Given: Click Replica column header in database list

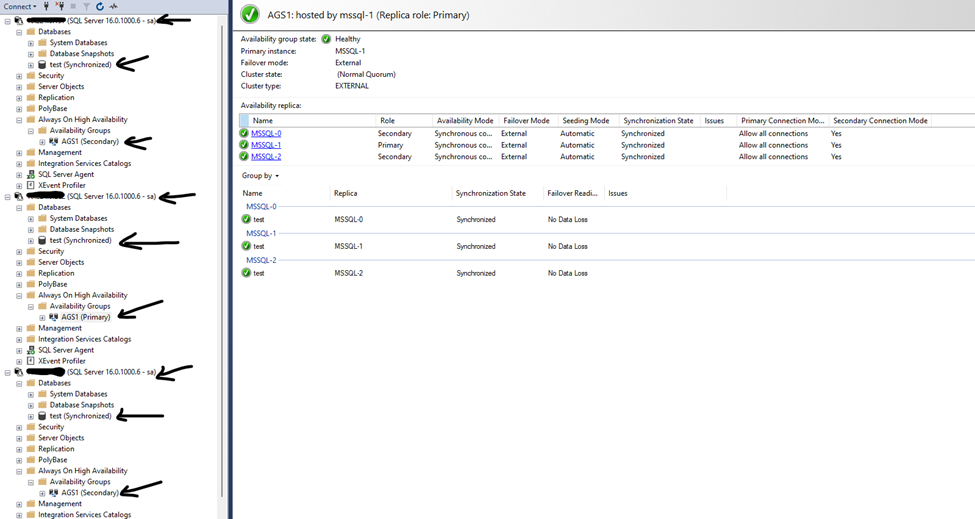Looking at the screenshot, I should [x=392, y=193].
